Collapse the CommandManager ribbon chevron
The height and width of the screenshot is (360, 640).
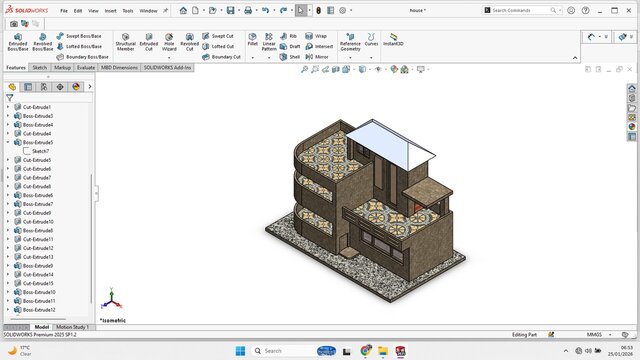[575, 58]
